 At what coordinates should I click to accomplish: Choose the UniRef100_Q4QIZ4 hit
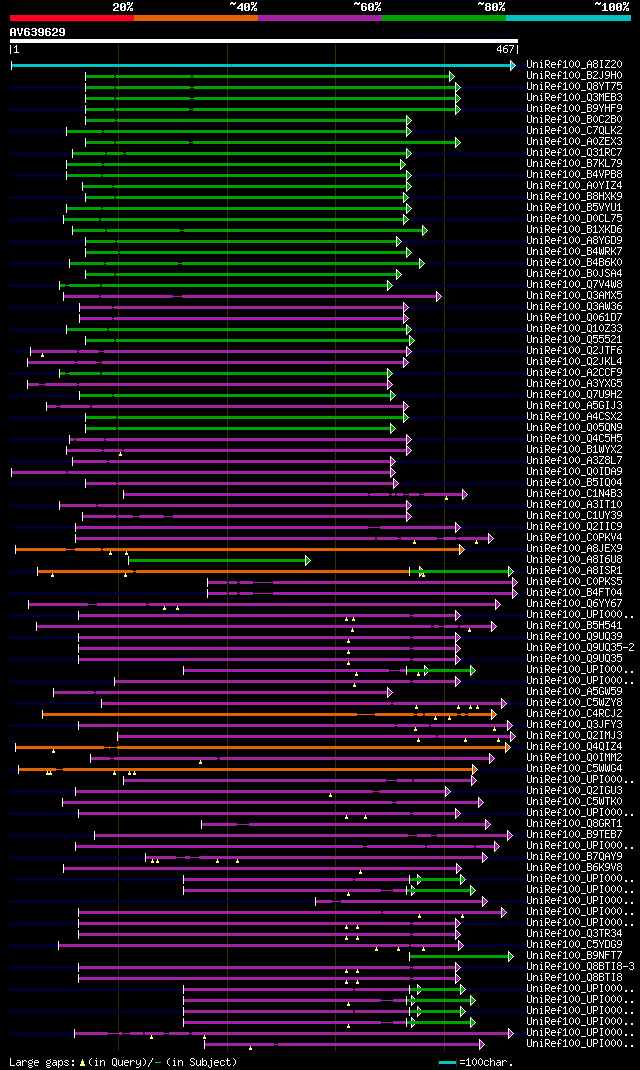click(574, 747)
